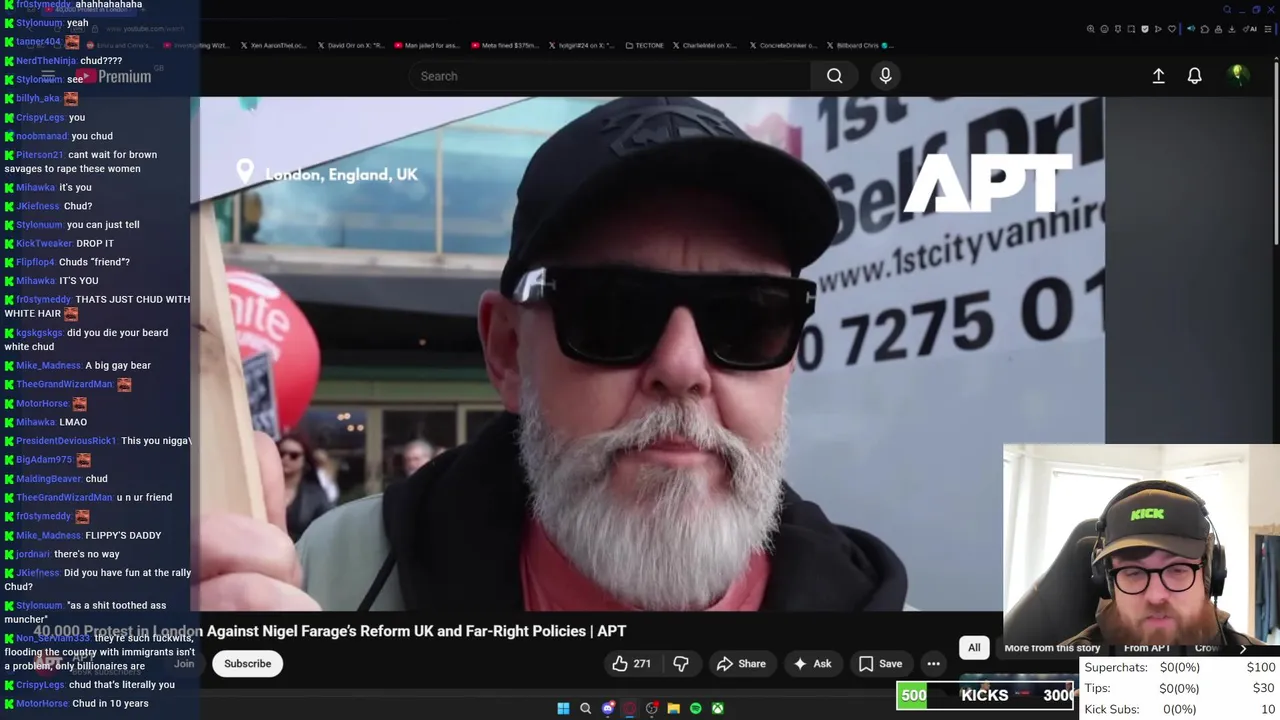Switch to the TECTONE tab

(x=645, y=45)
